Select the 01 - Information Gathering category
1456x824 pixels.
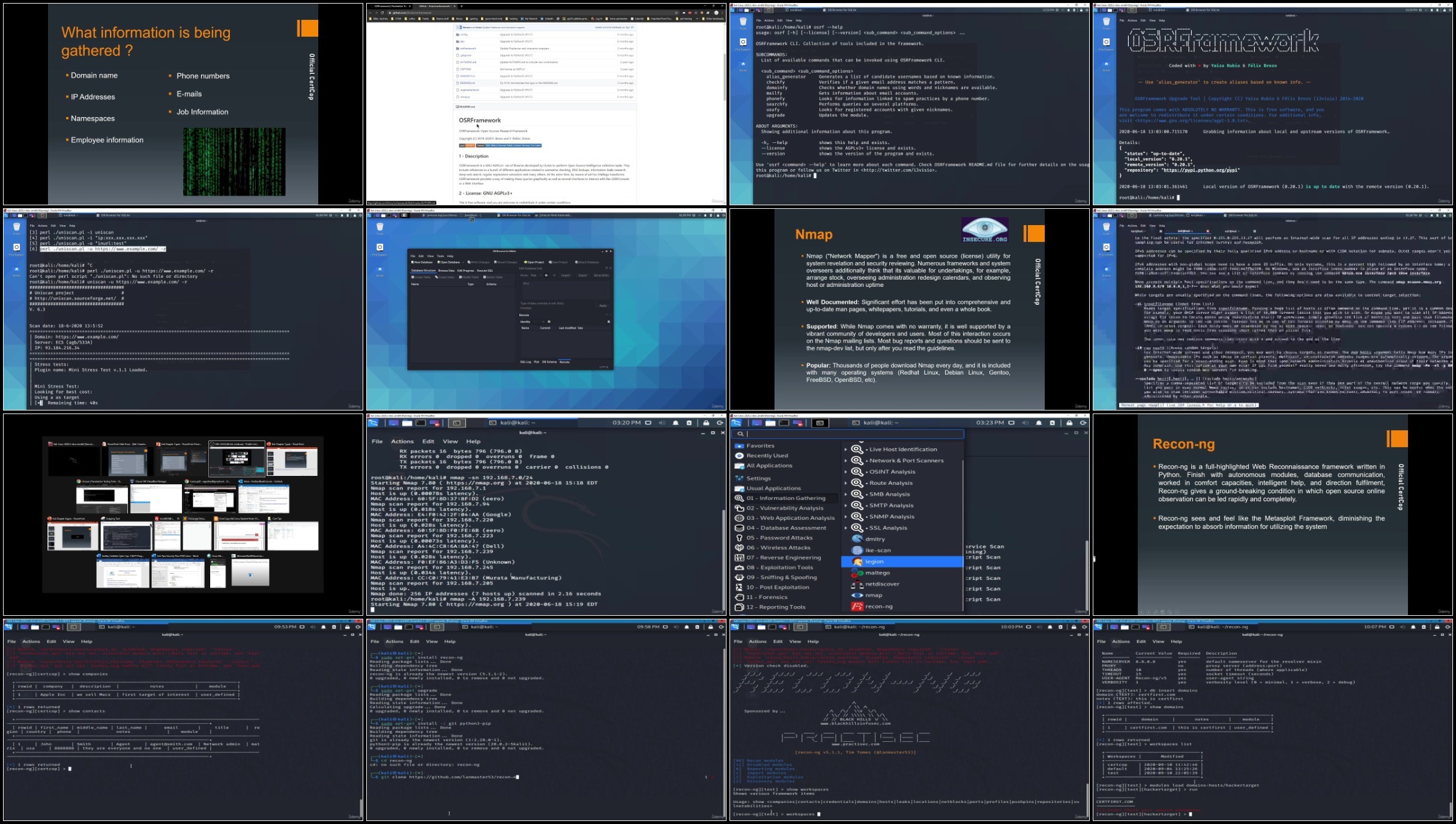coord(785,498)
